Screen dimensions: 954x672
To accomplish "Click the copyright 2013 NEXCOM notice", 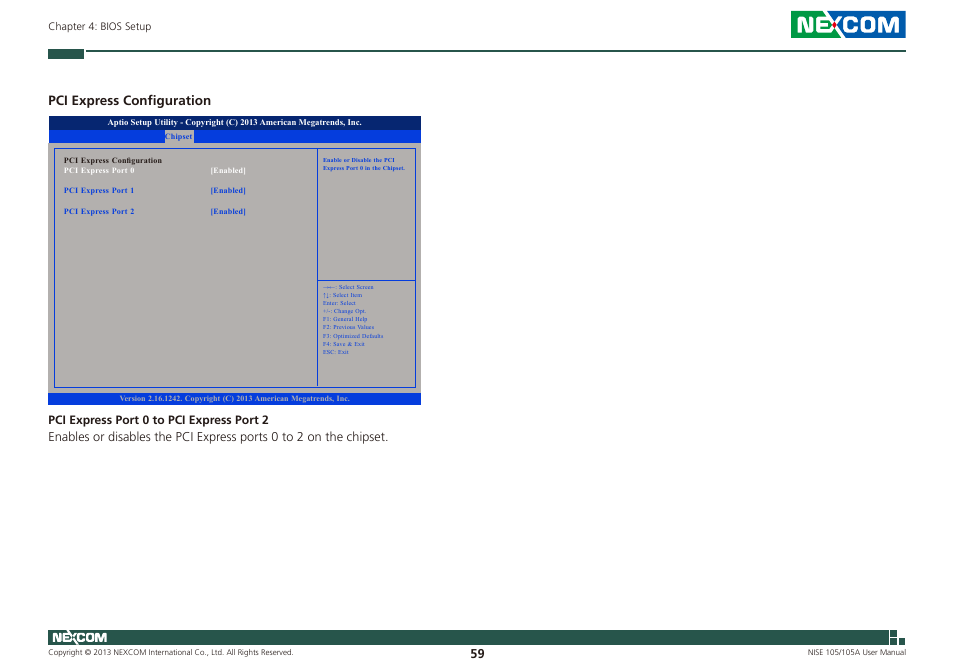I will pyautogui.click(x=171, y=653).
